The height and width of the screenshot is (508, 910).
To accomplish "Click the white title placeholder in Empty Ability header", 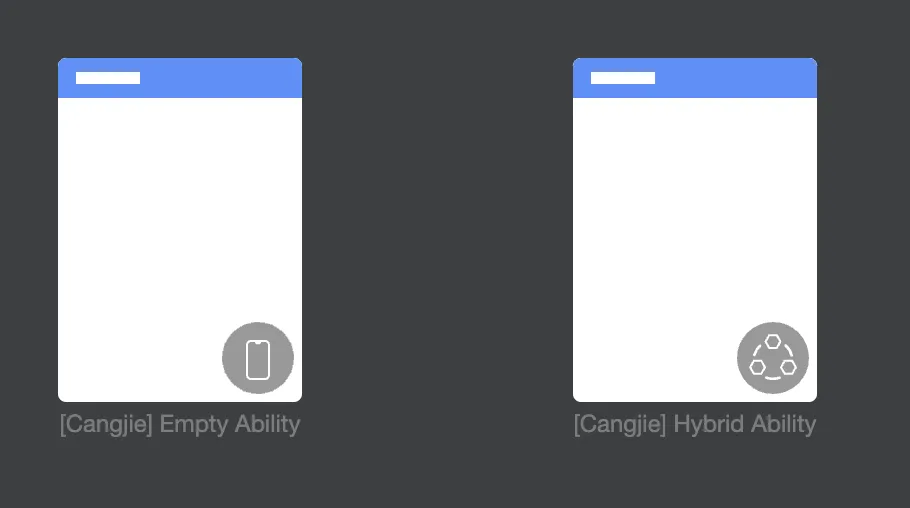I will [108, 78].
